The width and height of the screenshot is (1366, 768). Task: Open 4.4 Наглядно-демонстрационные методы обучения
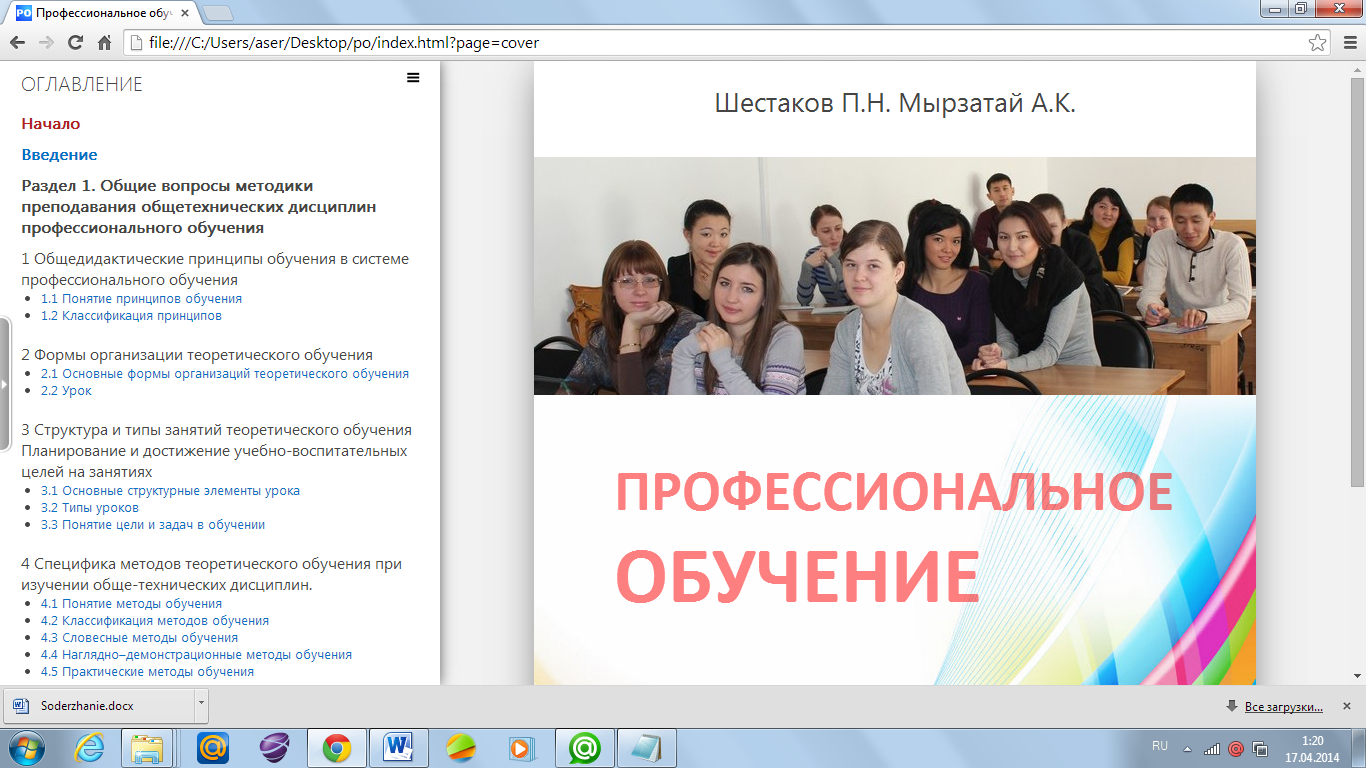196,655
